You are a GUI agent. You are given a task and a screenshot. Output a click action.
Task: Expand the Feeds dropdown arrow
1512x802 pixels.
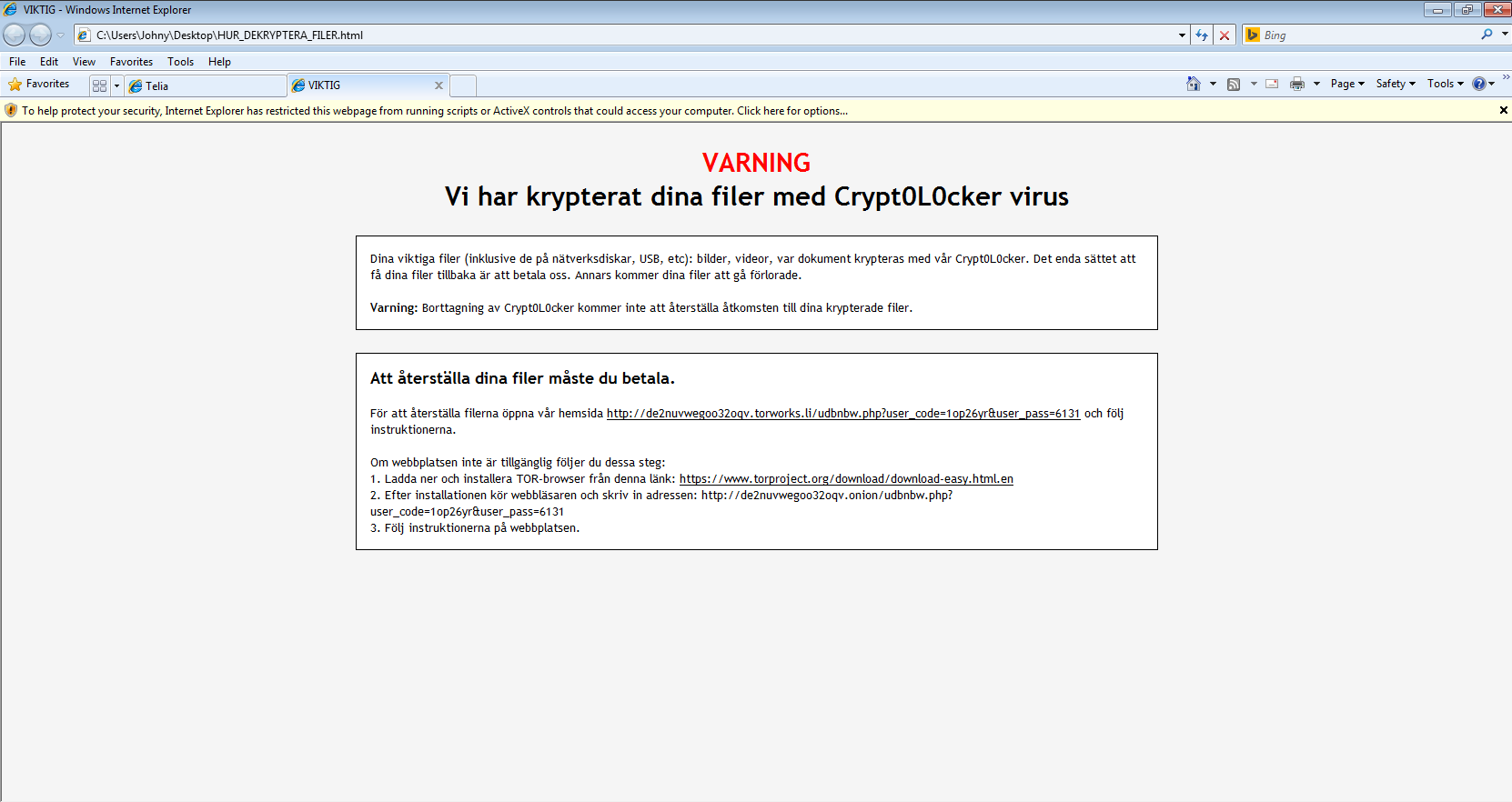1254,84
